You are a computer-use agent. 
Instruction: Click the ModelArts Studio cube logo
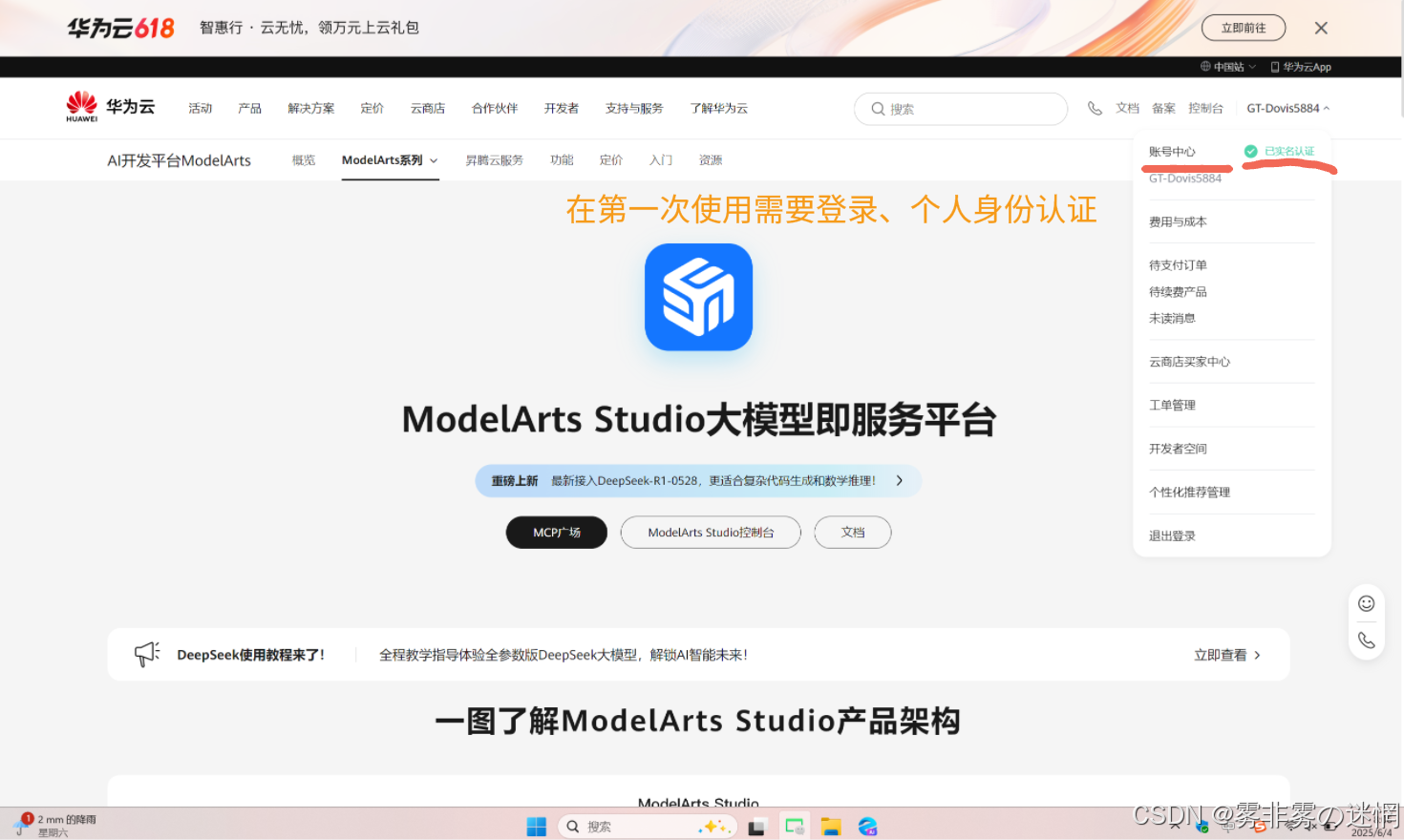click(698, 297)
